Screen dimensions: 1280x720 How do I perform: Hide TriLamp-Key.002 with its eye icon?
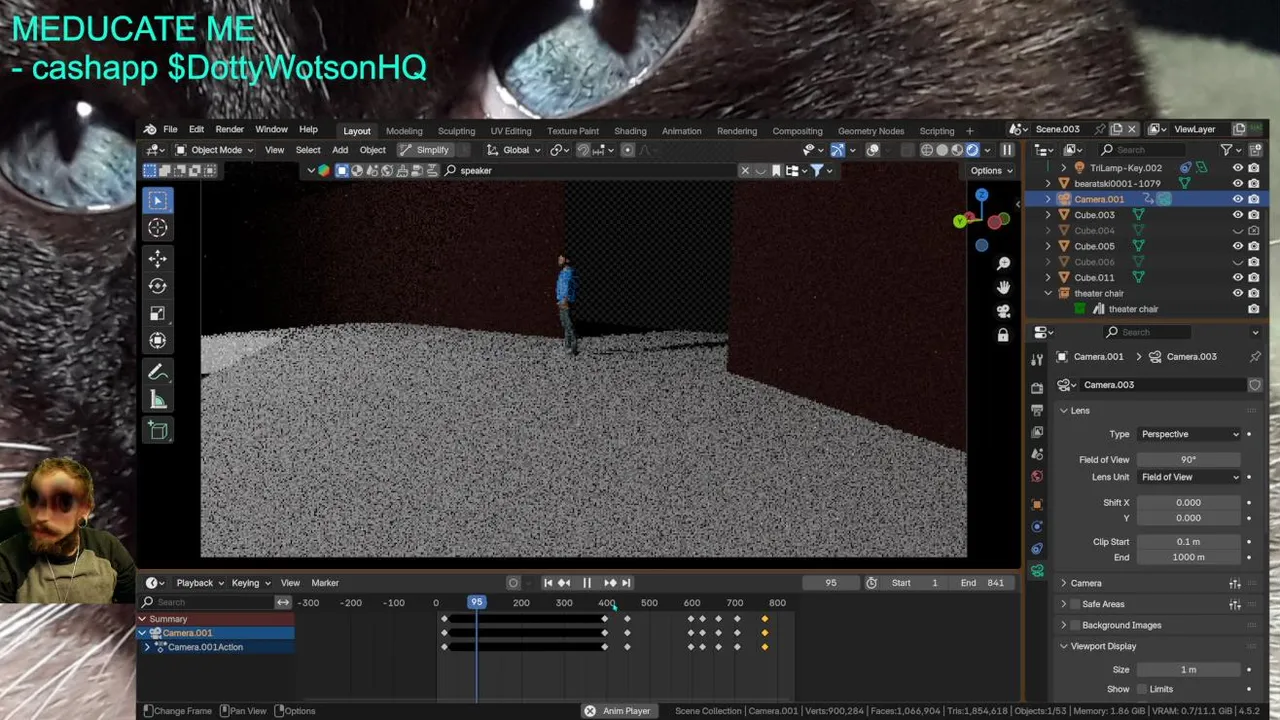tap(1238, 168)
